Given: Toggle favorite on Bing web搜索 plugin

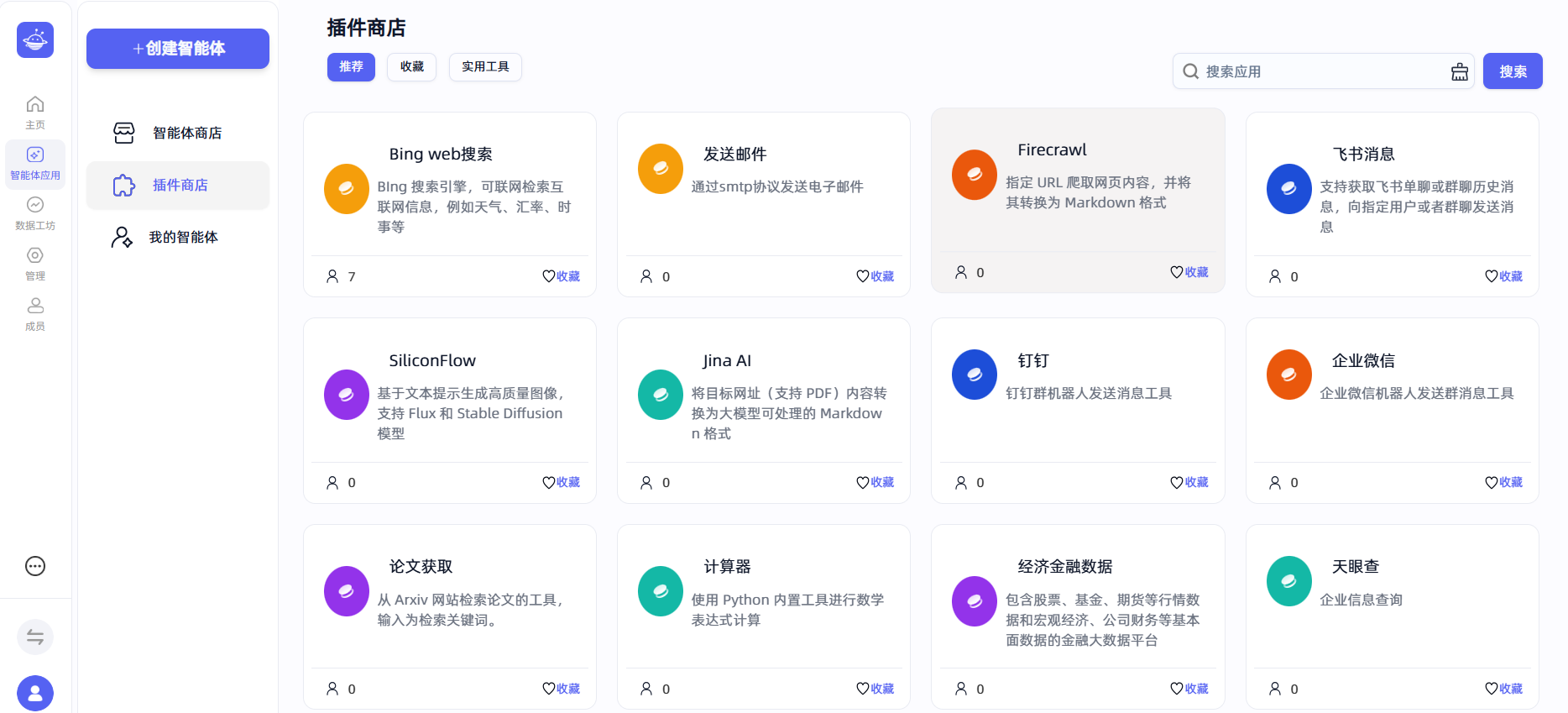Looking at the screenshot, I should pos(562,276).
